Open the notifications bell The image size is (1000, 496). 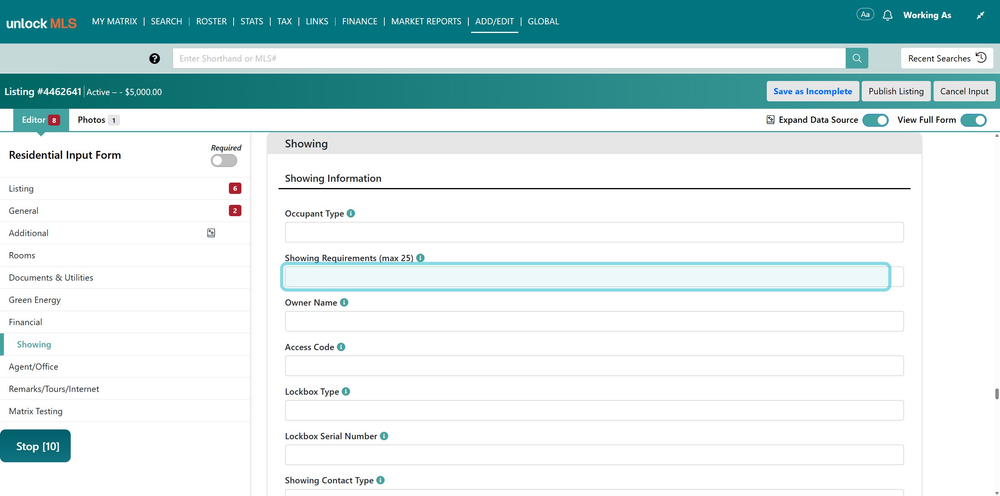click(x=887, y=15)
